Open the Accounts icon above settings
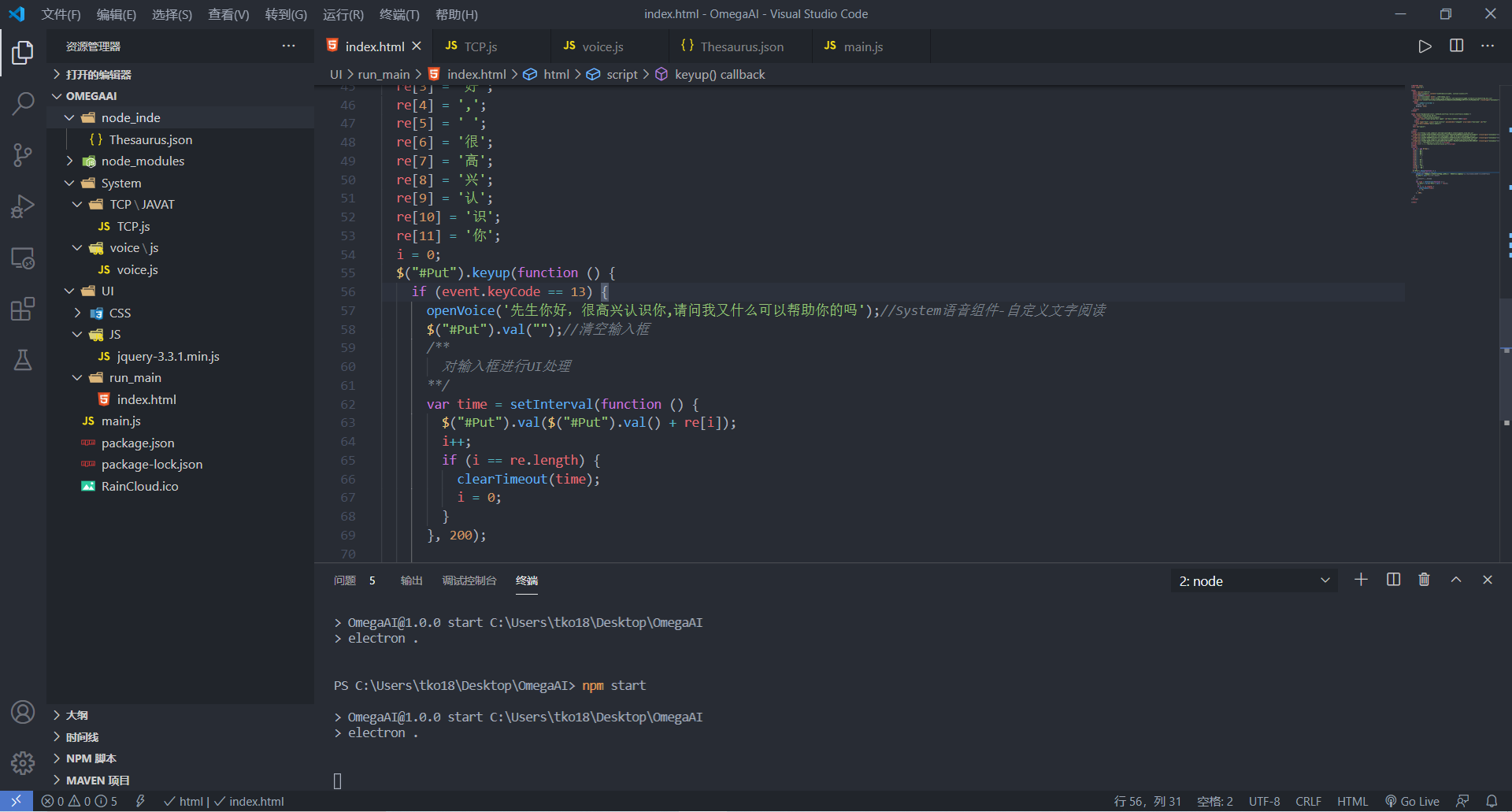Image resolution: width=1512 pixels, height=812 pixels. click(x=23, y=712)
